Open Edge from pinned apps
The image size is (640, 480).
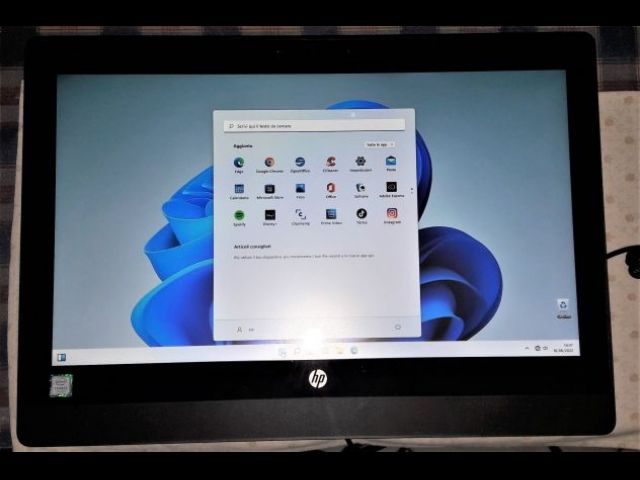coord(239,165)
